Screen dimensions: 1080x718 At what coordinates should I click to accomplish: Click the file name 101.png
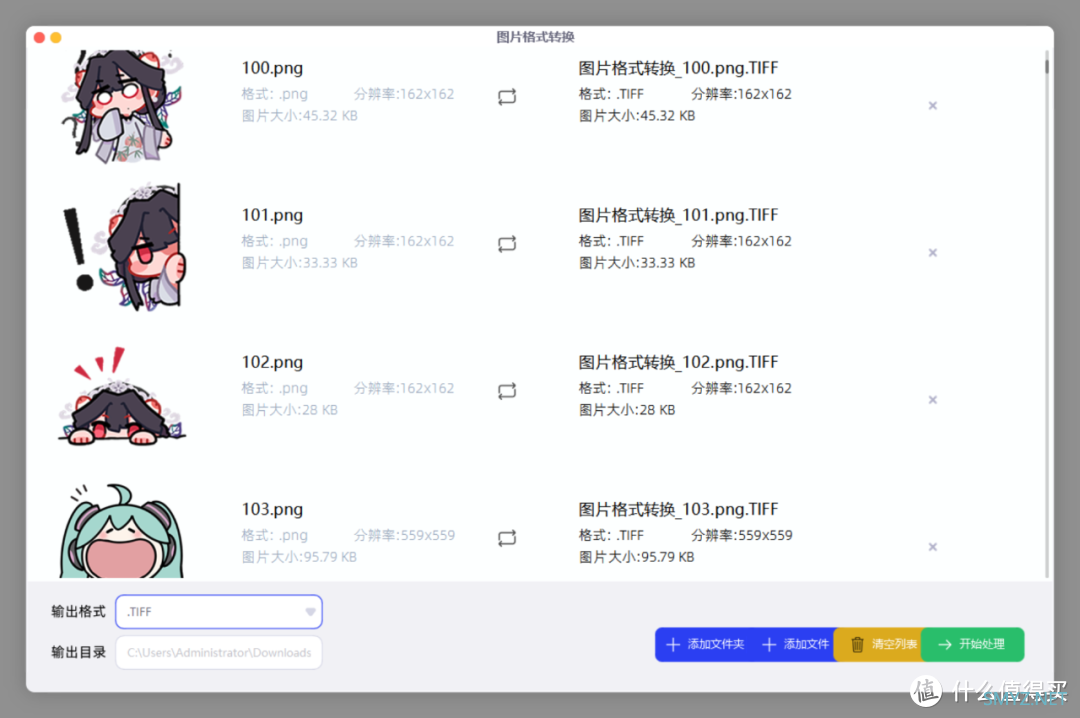pos(272,216)
